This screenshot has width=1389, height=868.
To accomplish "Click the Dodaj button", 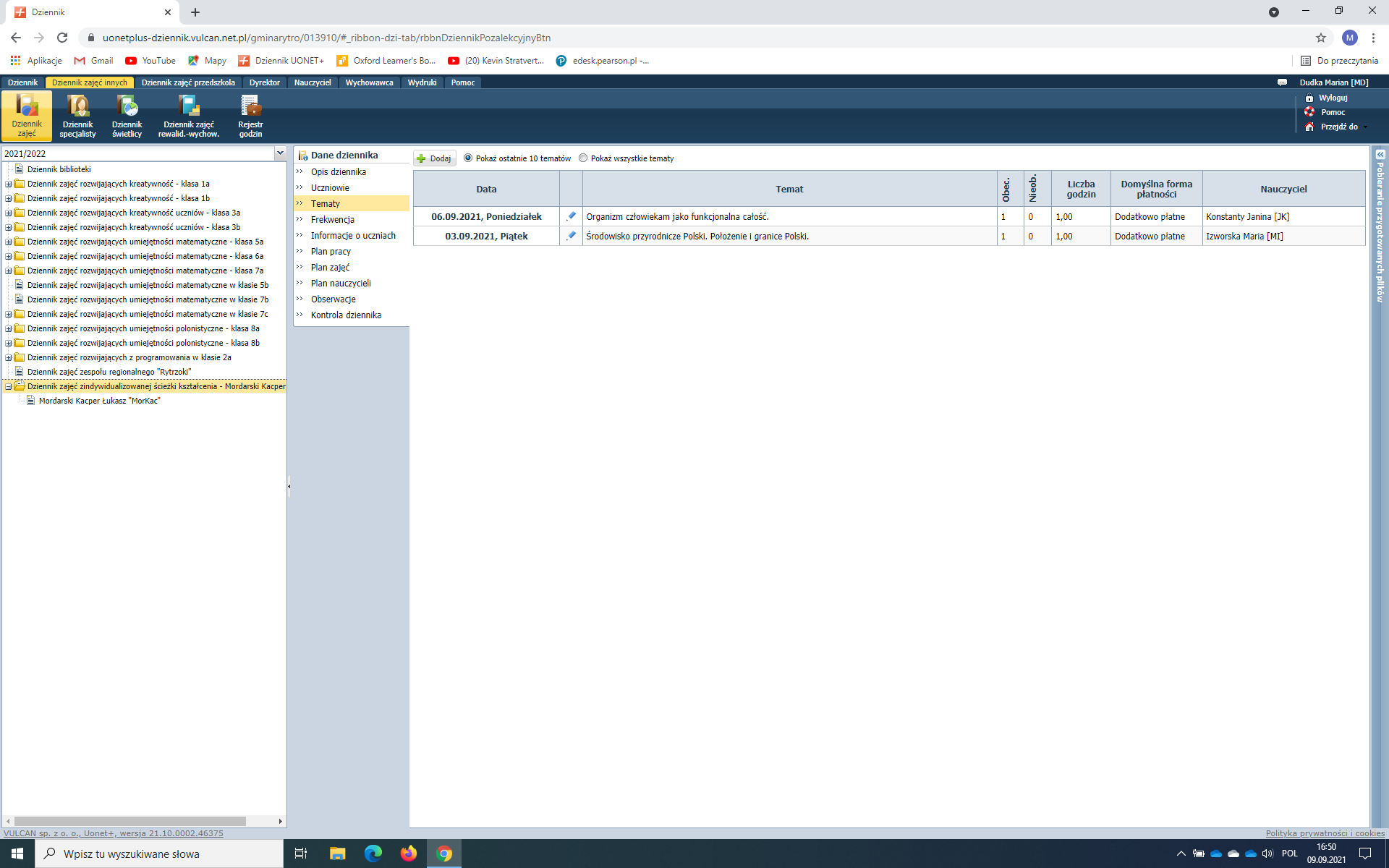I will [434, 158].
